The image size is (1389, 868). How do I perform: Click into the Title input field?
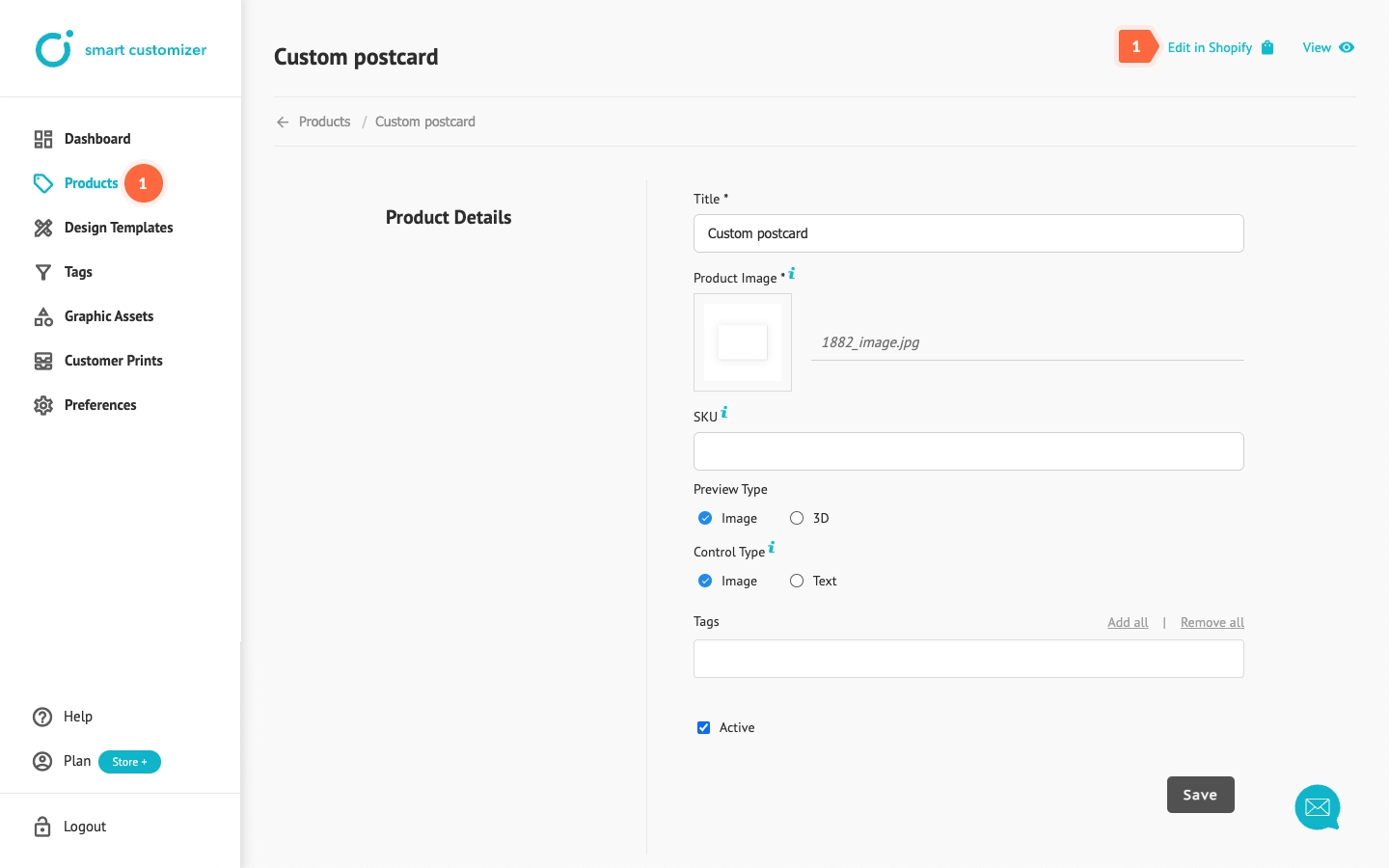point(968,233)
